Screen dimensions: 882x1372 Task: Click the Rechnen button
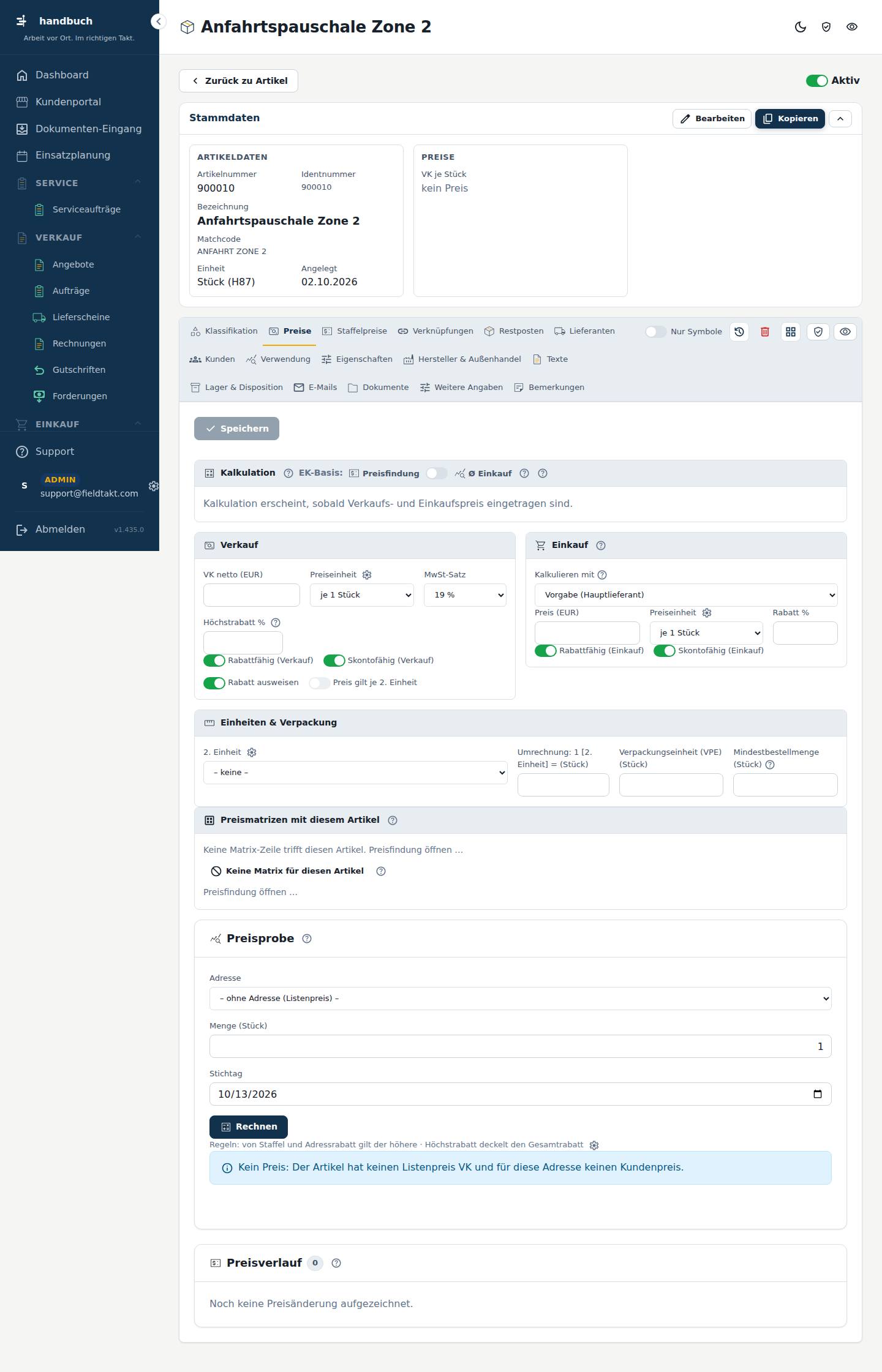click(249, 1127)
